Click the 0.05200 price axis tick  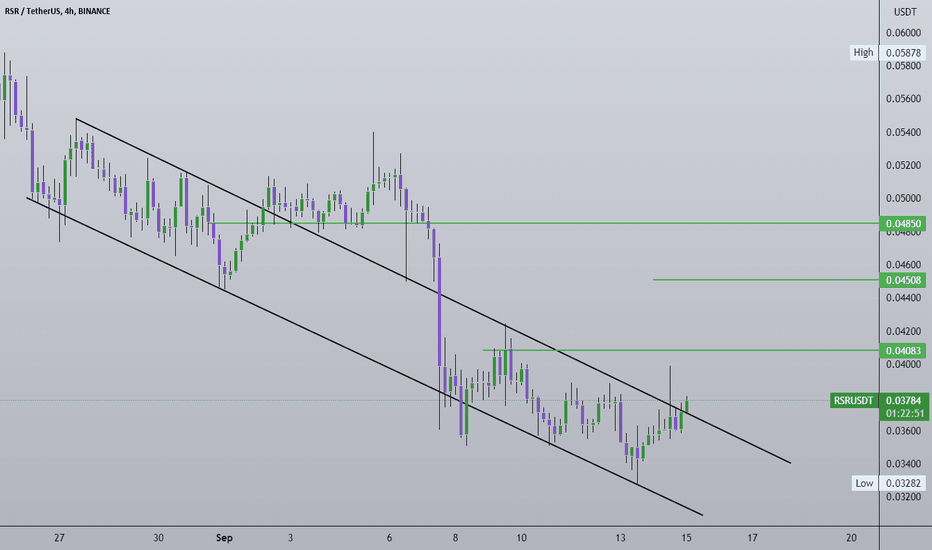(x=903, y=165)
